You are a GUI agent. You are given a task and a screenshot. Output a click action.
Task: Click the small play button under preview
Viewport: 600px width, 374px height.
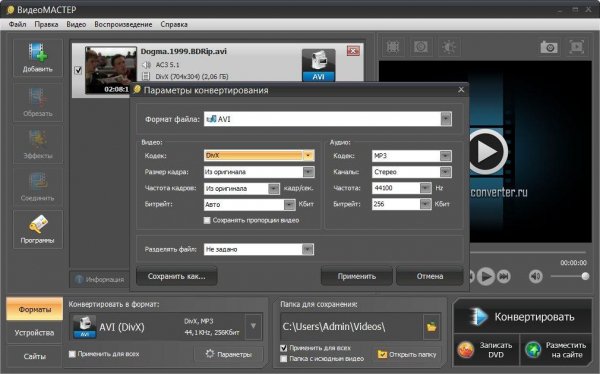486,276
